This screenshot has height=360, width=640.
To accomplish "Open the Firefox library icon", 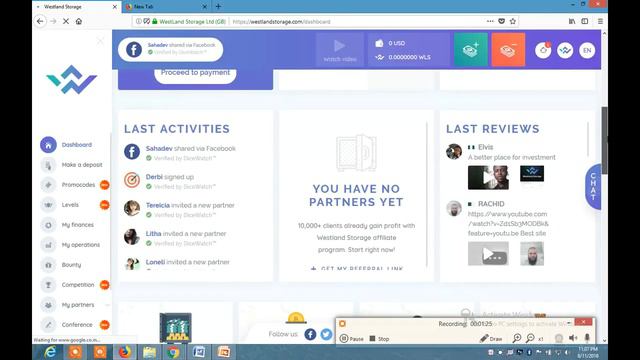I will coord(572,21).
